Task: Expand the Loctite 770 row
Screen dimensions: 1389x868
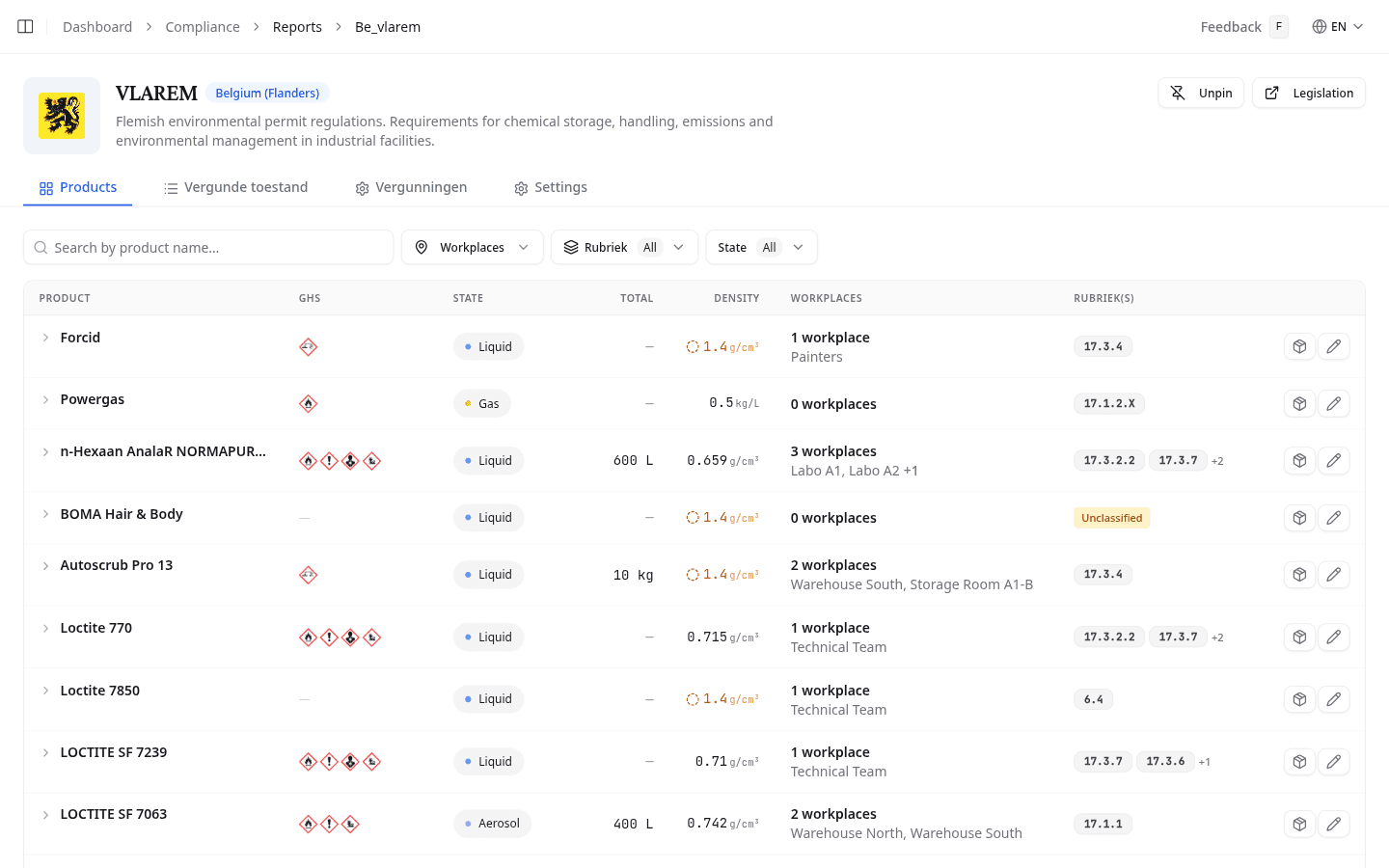Action: [x=45, y=628]
